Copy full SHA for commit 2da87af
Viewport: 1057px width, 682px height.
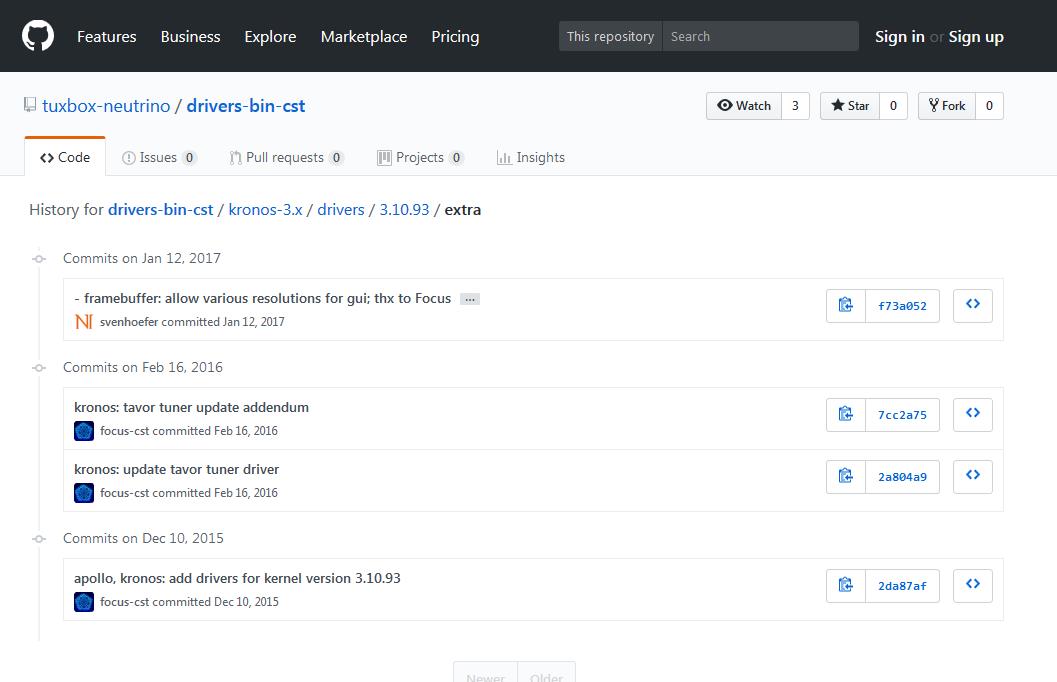point(846,586)
